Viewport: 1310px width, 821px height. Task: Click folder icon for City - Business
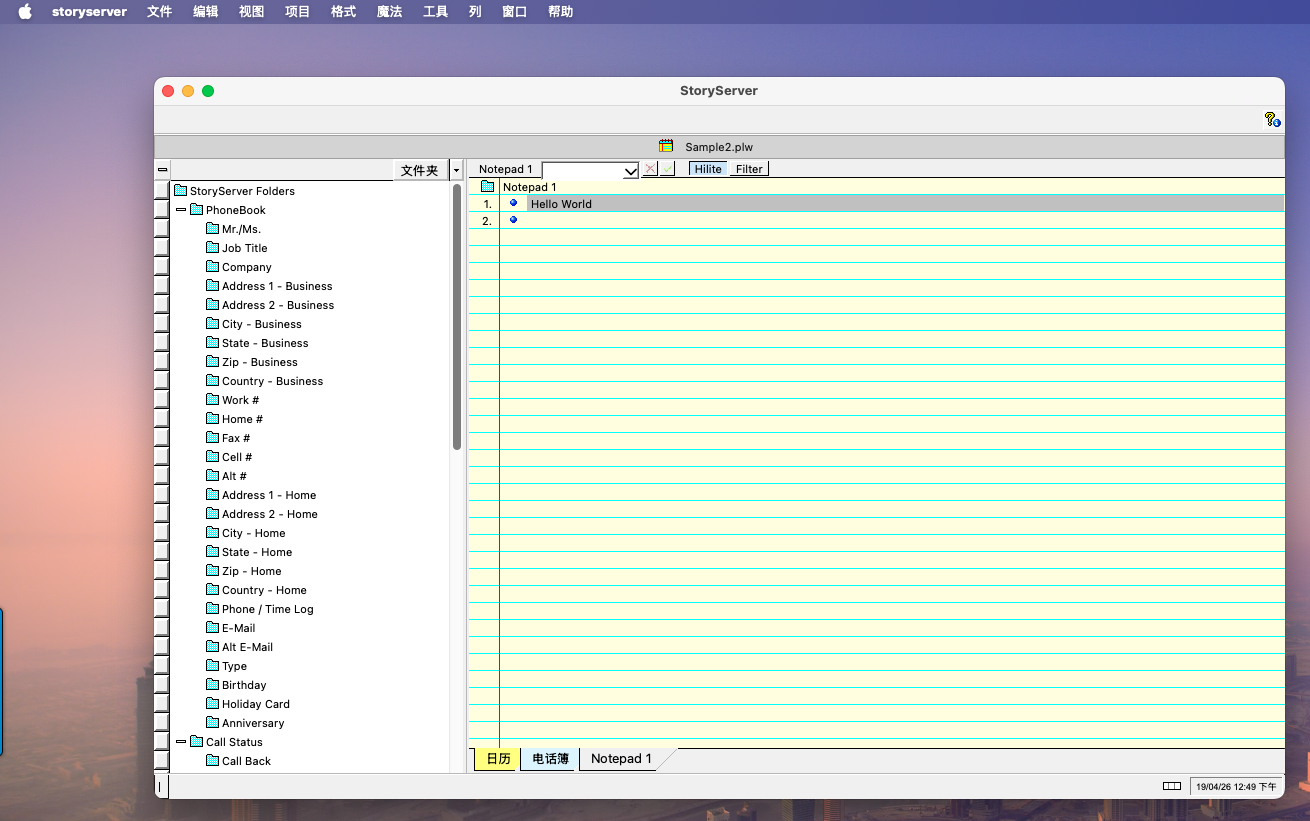[212, 324]
